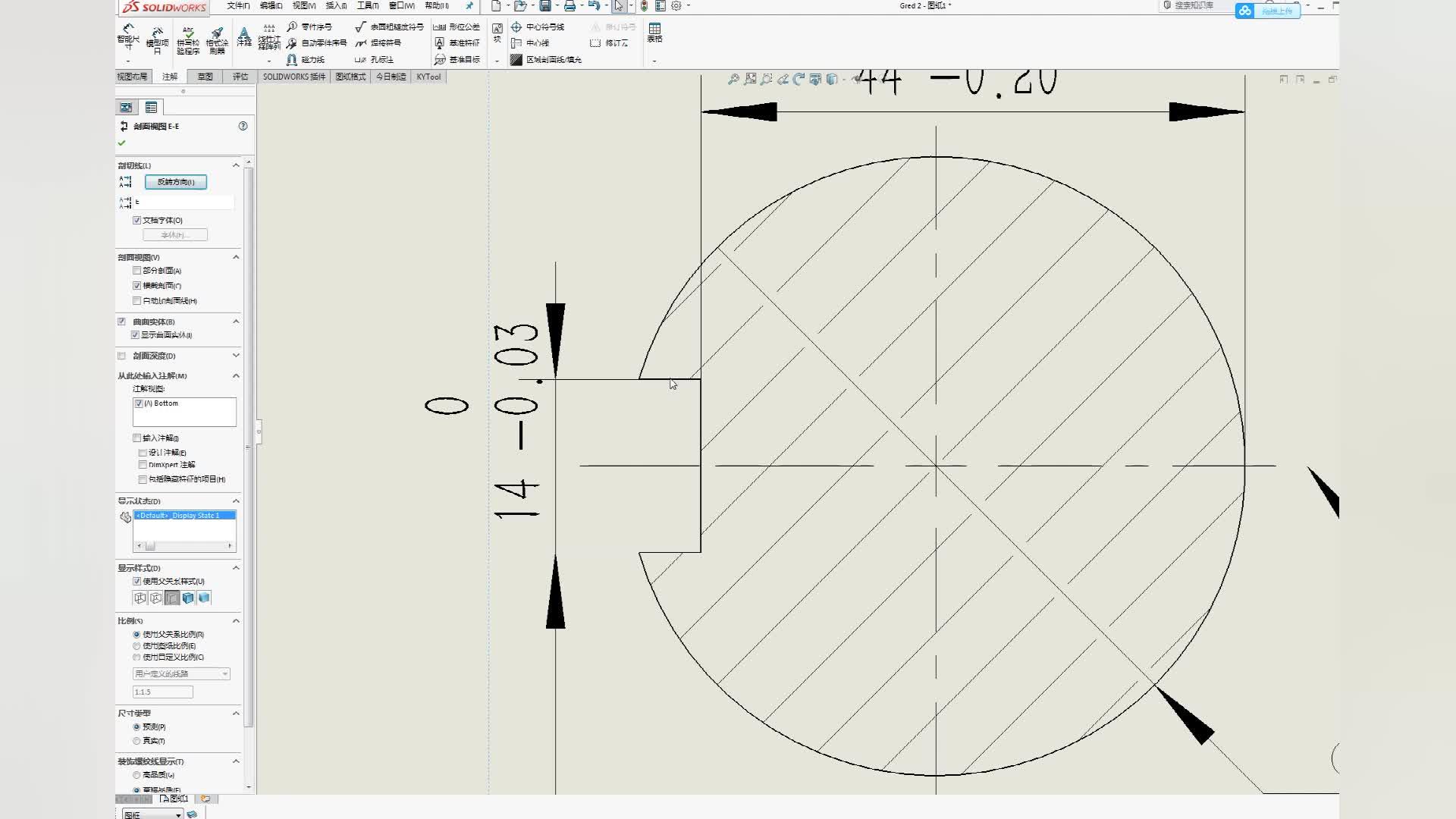Switch to the 草图 (Sketch) ribbon tab

[205, 77]
